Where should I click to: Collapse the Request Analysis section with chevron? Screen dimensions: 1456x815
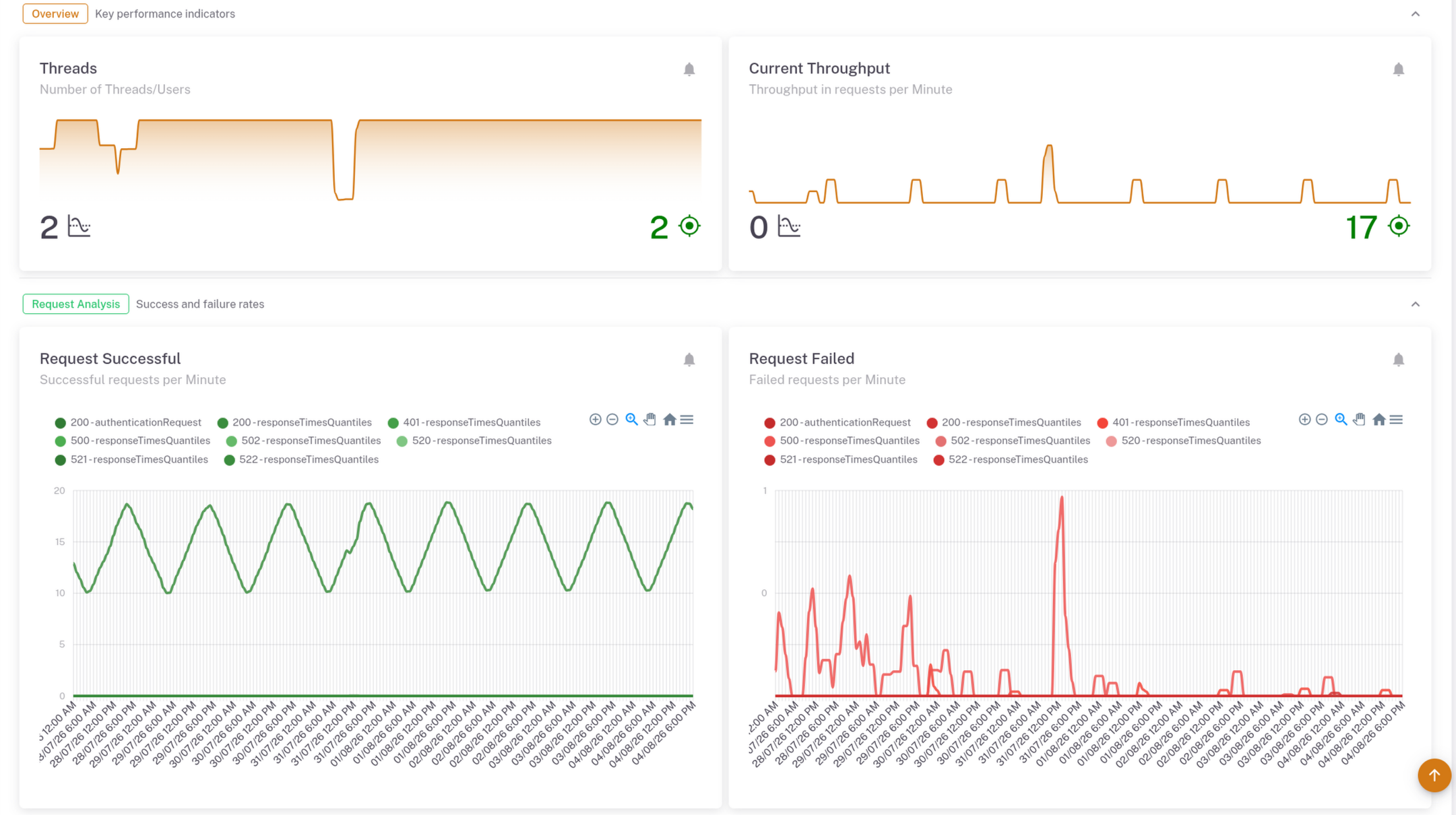[1415, 304]
